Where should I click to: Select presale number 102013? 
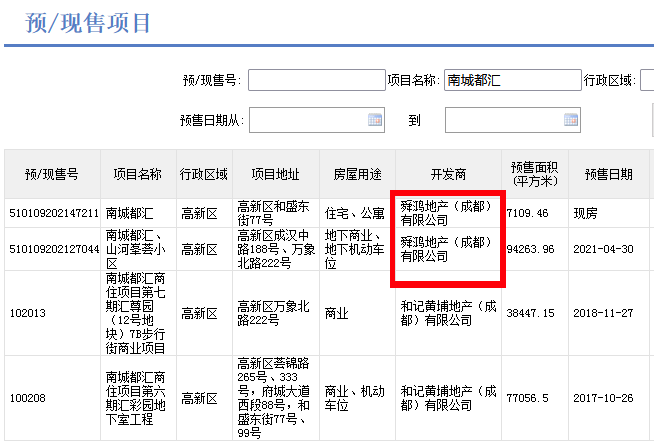tap(28, 313)
